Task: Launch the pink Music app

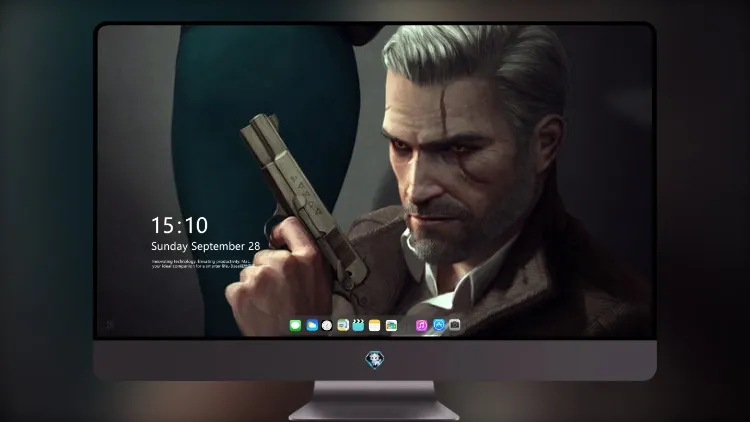Action: [421, 326]
